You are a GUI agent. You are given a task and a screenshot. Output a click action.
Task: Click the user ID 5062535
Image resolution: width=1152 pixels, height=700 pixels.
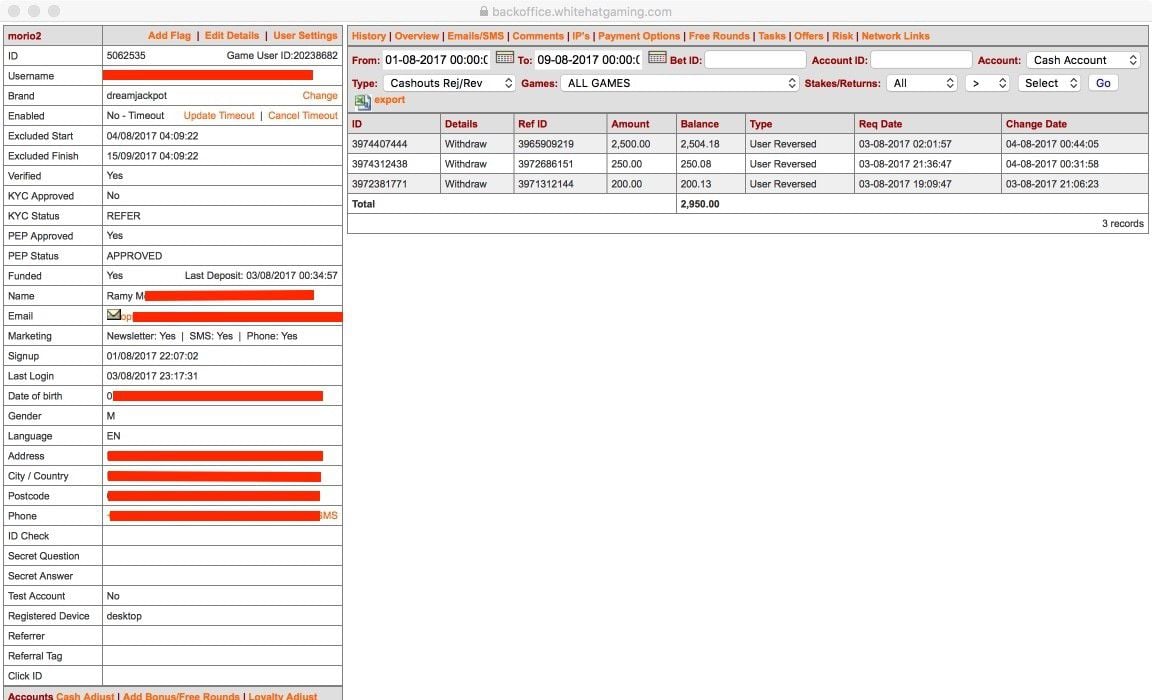[126, 55]
